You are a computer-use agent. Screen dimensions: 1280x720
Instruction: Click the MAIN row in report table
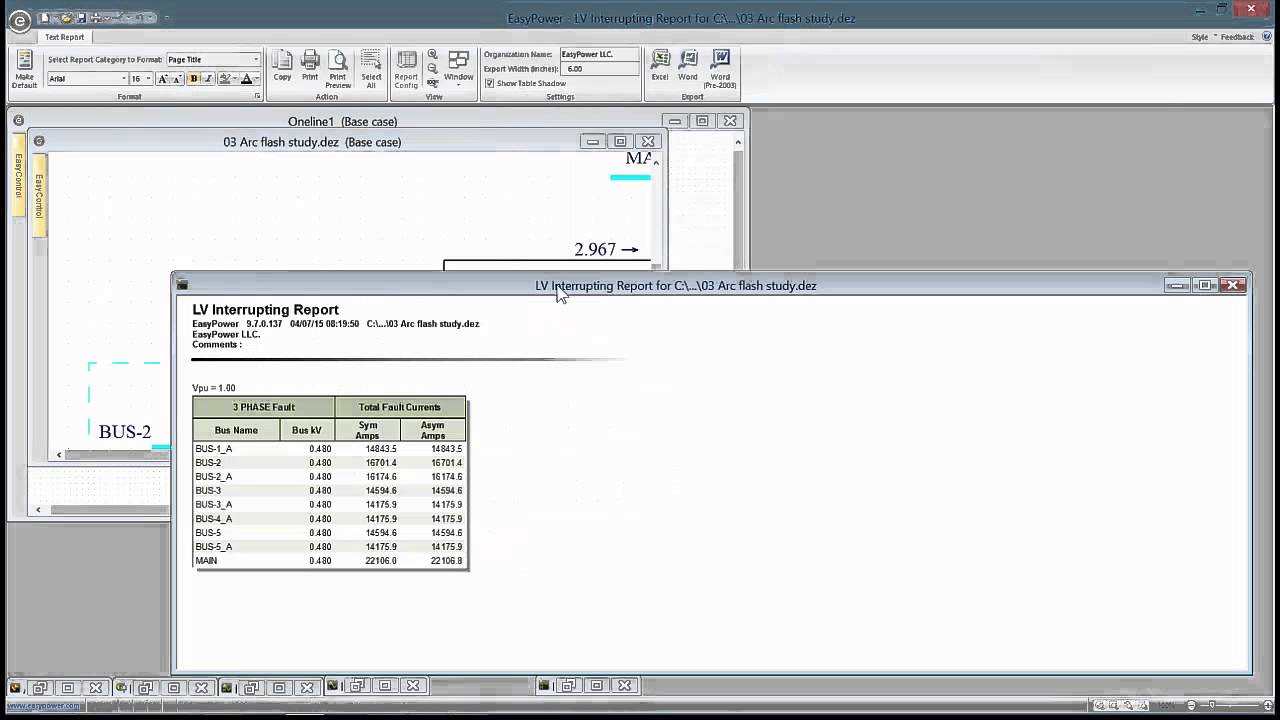coord(329,561)
